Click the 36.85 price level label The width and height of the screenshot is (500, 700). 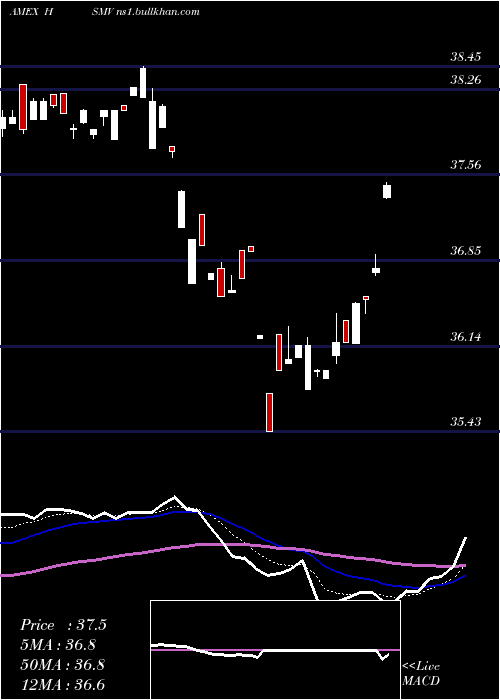pos(466,251)
